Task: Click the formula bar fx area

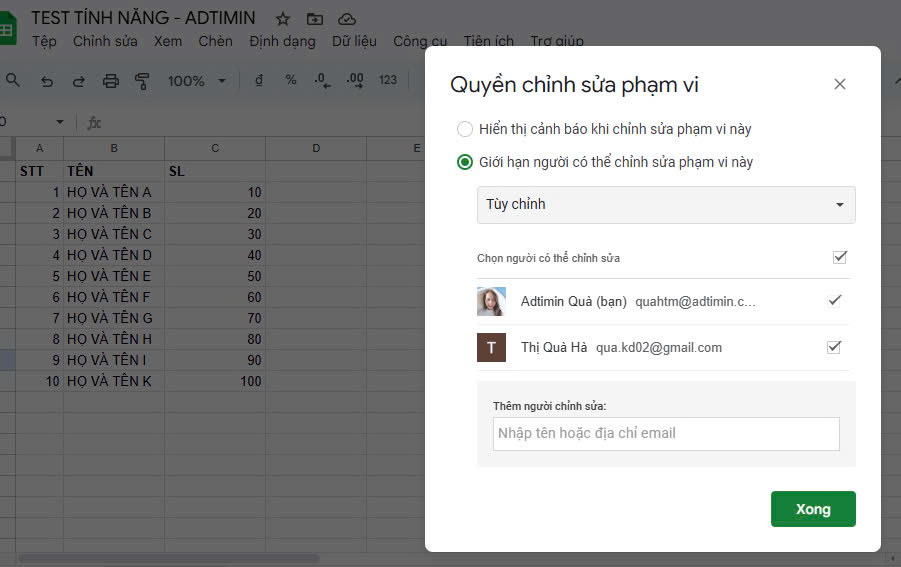Action: (94, 122)
